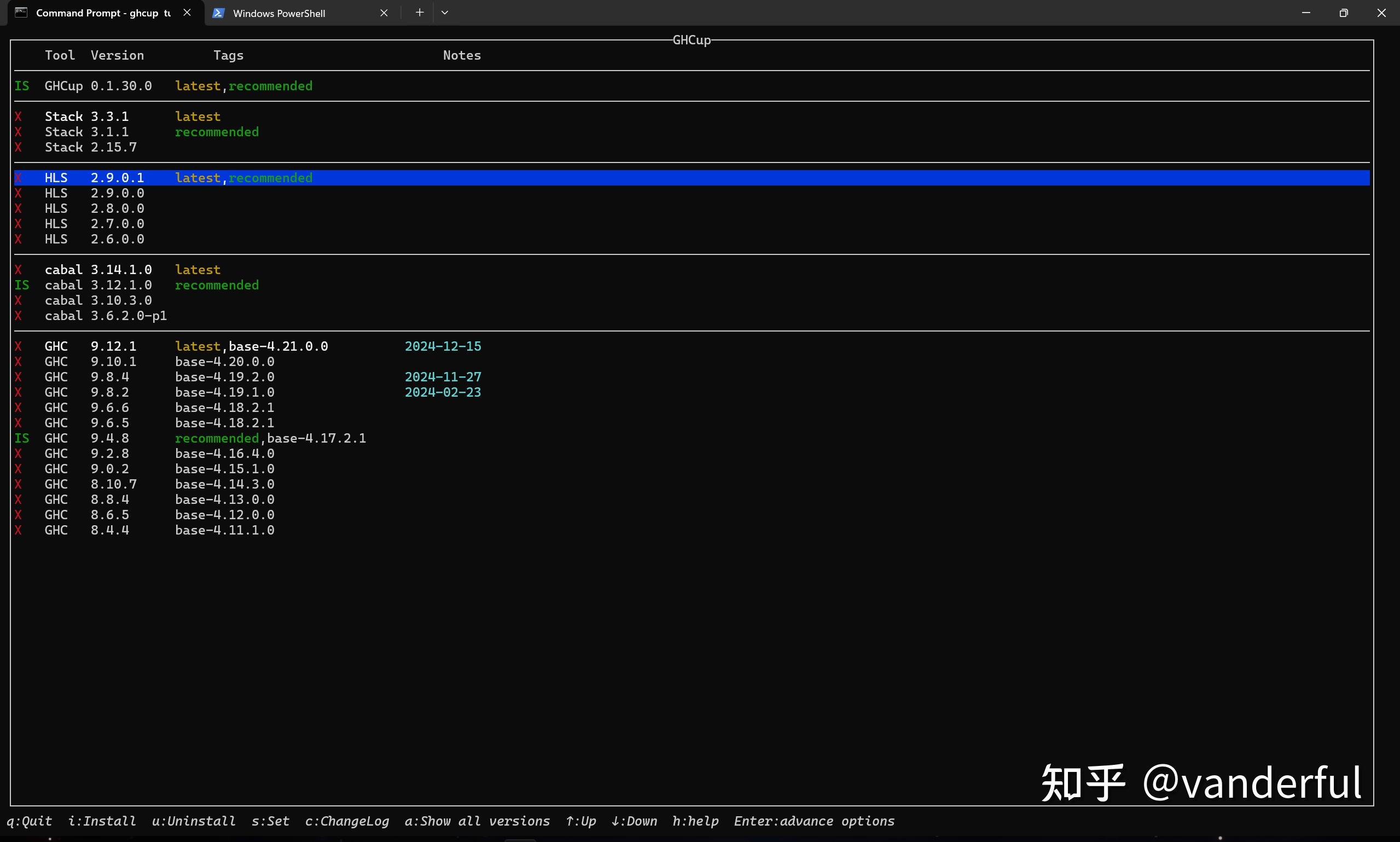Viewport: 1400px width, 842px height.
Task: Select the Stack 3.1.1 row
Action: (x=692, y=132)
